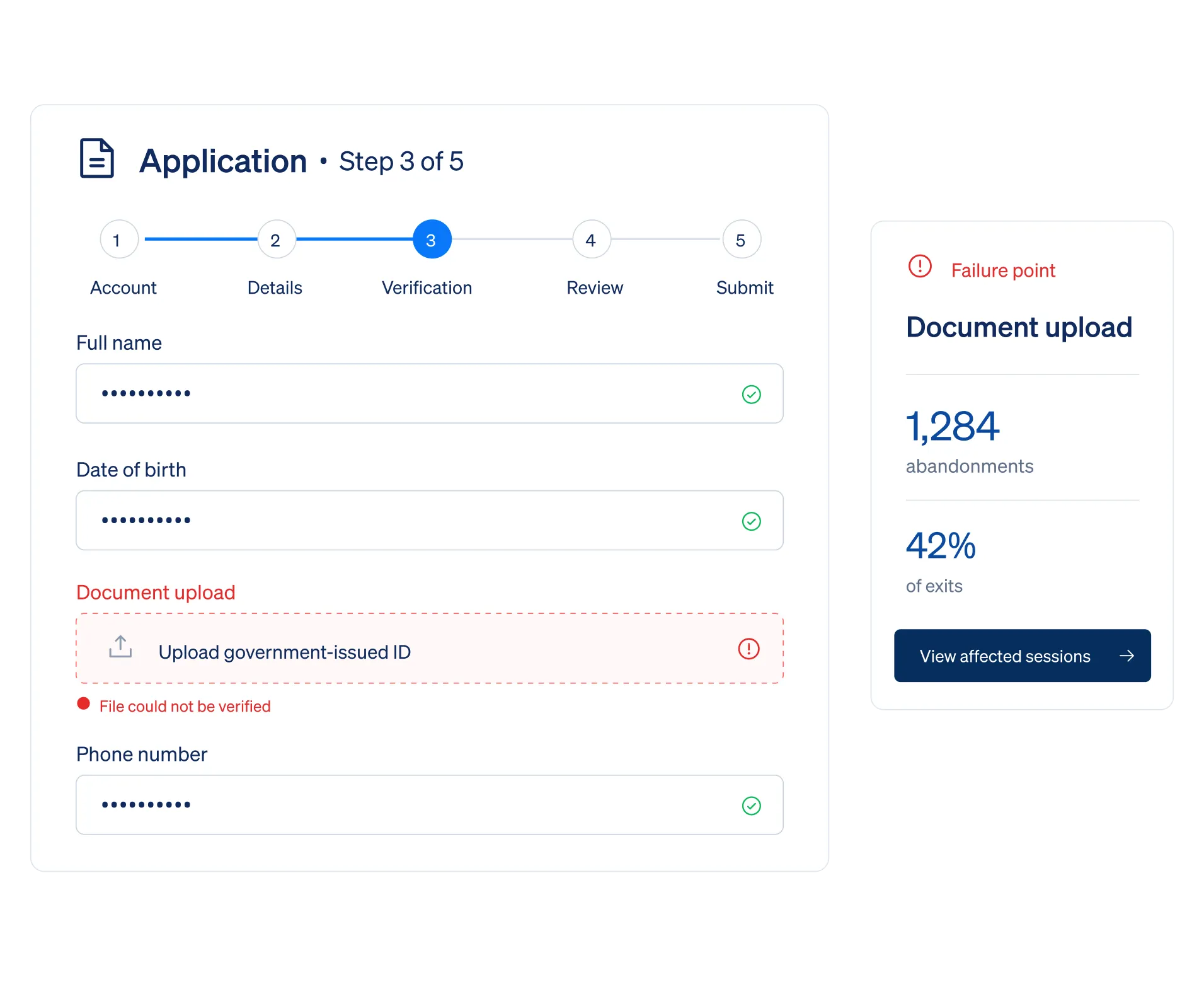Click the Application title heading
The width and height of the screenshot is (1204, 1006).
(x=223, y=161)
